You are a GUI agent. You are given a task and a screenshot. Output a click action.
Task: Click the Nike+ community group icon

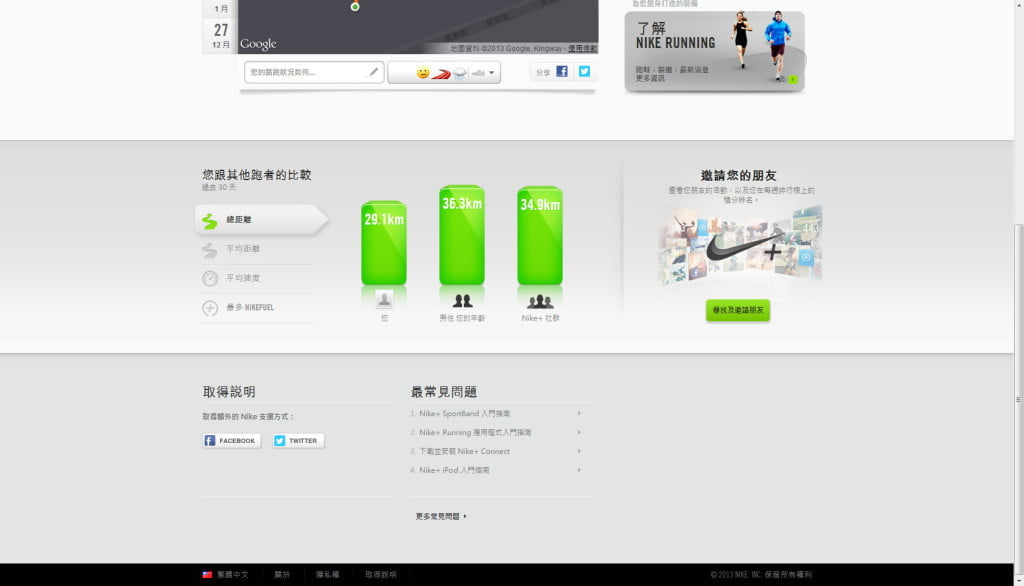coord(540,300)
